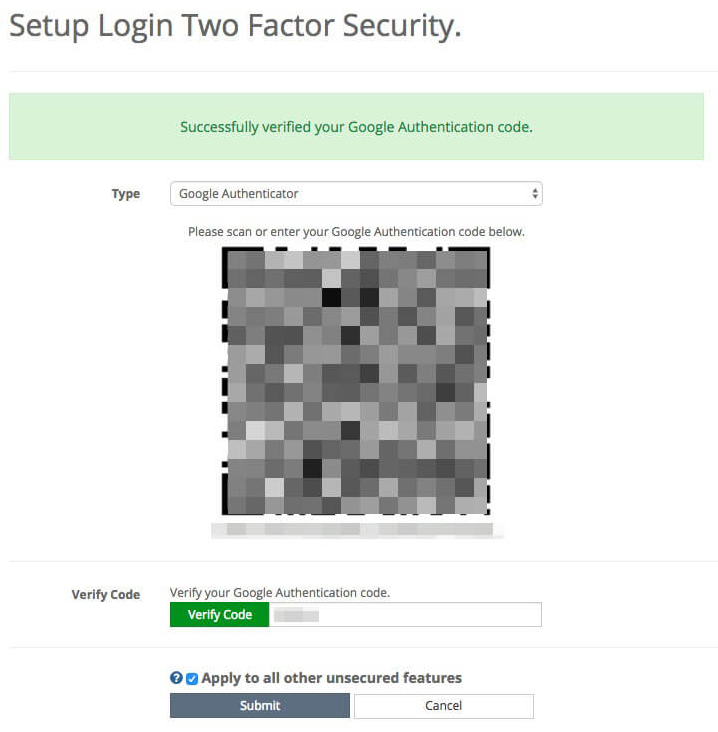Uncheck the Apply to all unsecured features checkbox

[192, 679]
